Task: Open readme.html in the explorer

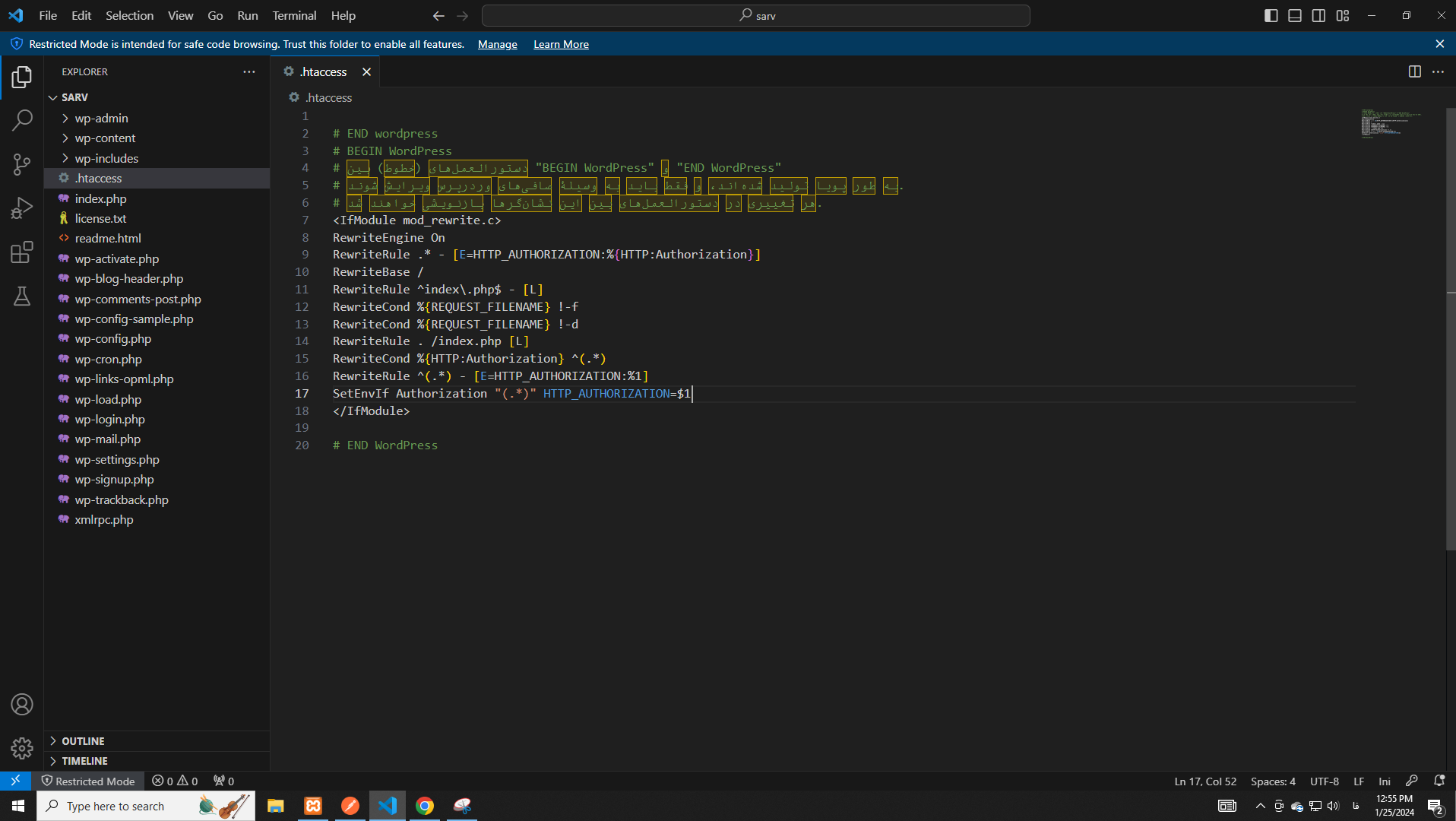Action: (x=157, y=238)
